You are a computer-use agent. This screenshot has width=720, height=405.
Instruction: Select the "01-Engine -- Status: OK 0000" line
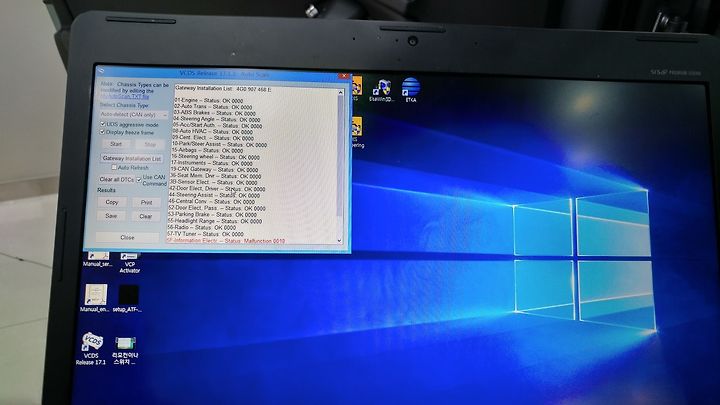click(x=209, y=100)
